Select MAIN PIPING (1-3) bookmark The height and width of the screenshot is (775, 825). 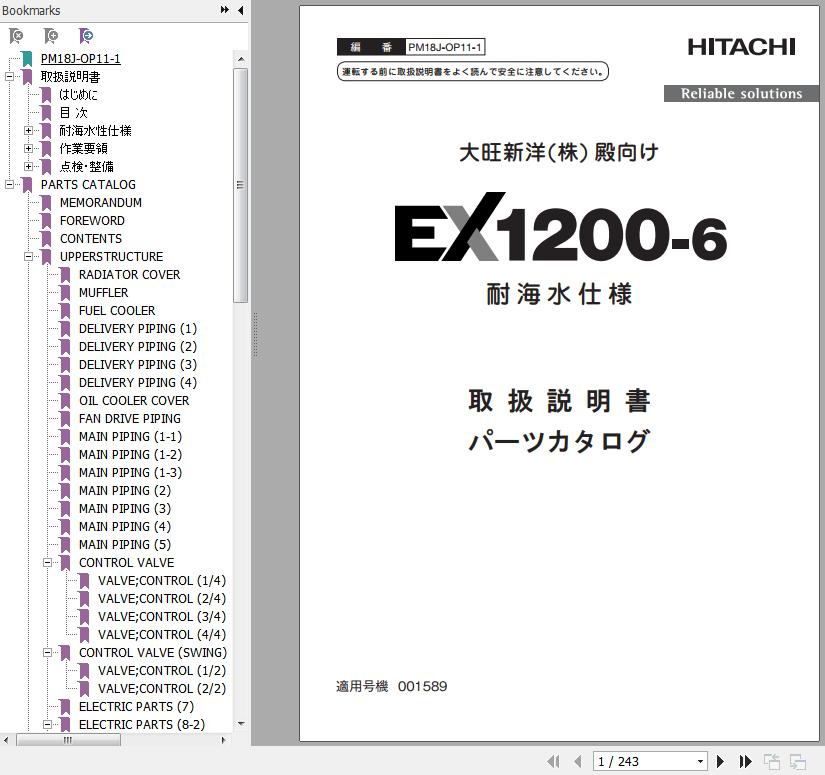point(130,472)
